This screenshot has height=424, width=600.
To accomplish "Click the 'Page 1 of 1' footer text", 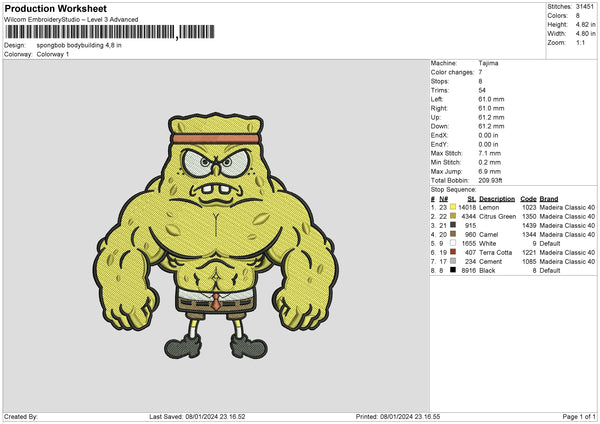I will (x=579, y=416).
